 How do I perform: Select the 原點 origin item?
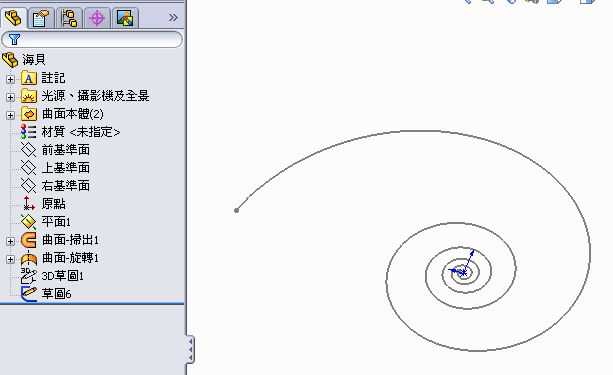(54, 204)
